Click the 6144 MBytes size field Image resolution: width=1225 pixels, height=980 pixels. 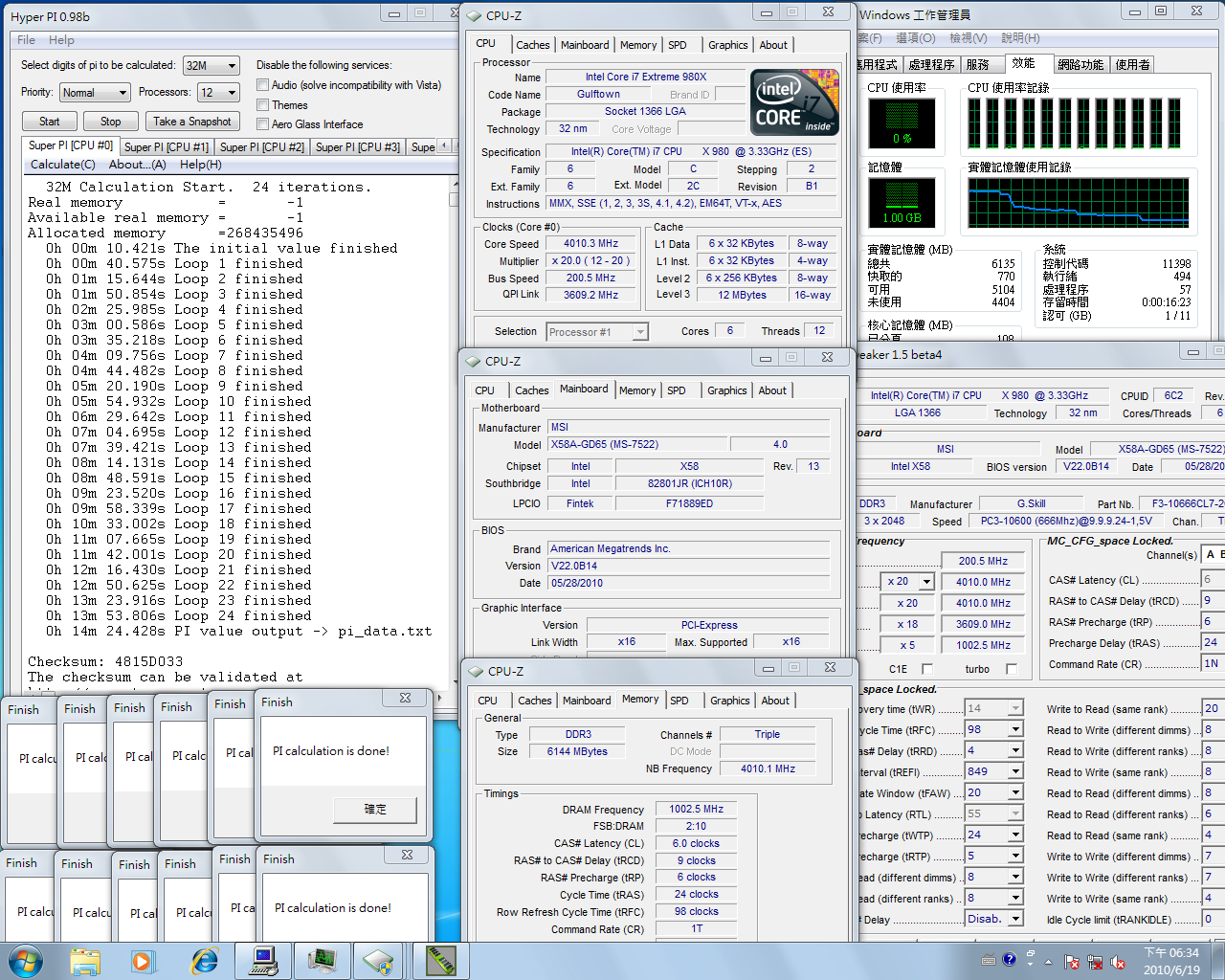click(x=578, y=751)
